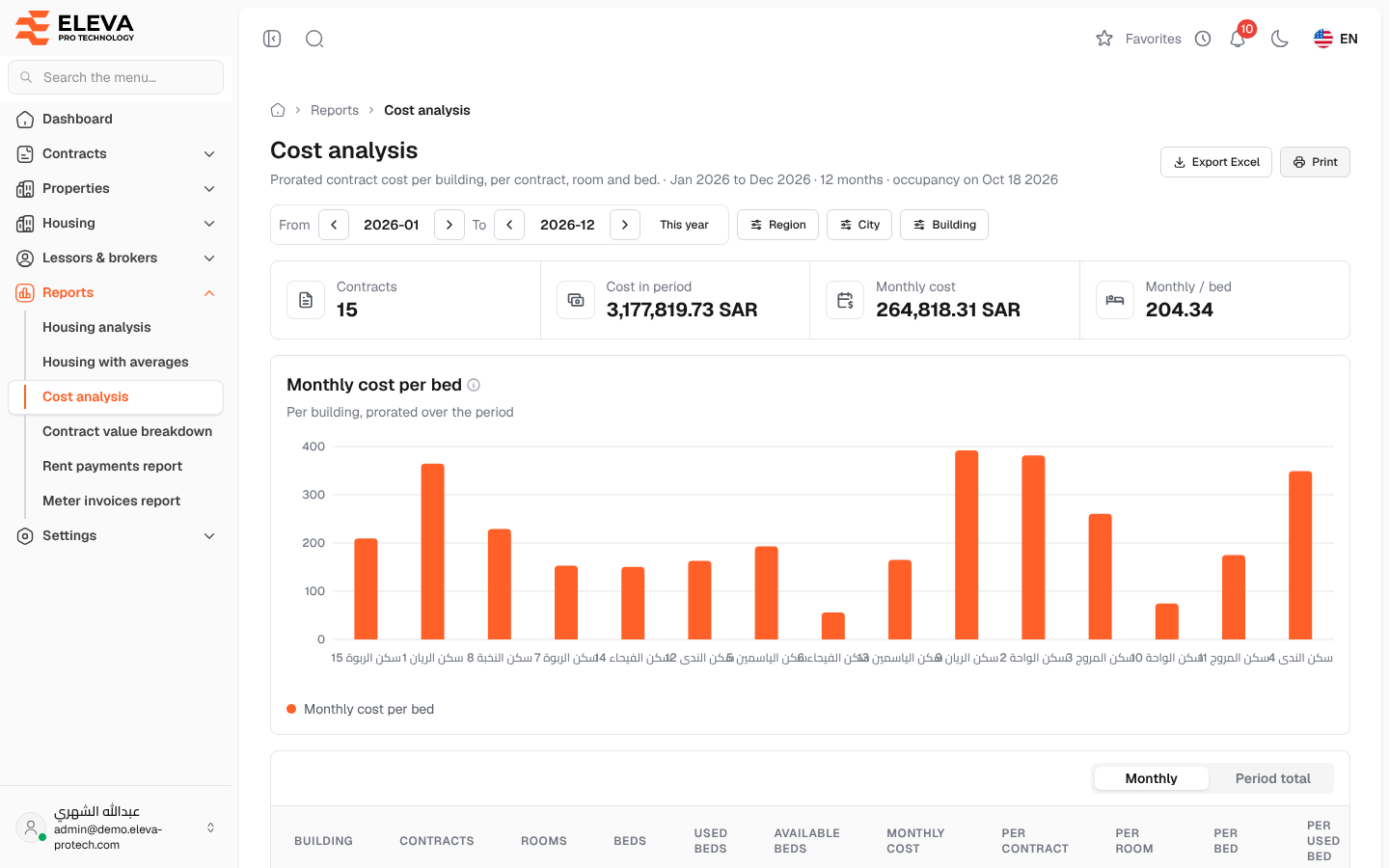The height and width of the screenshot is (868, 1389).
Task: Open the notifications bell
Action: [1238, 39]
